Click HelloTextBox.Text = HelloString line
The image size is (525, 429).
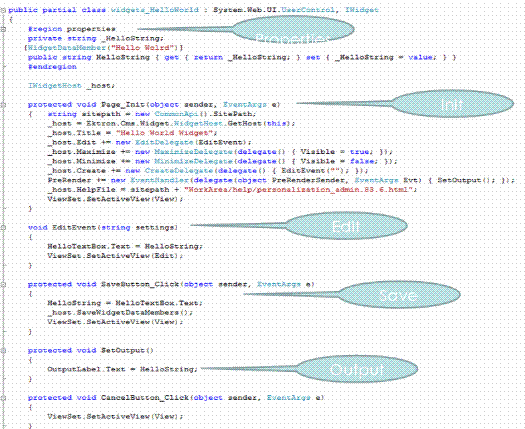tap(125, 246)
